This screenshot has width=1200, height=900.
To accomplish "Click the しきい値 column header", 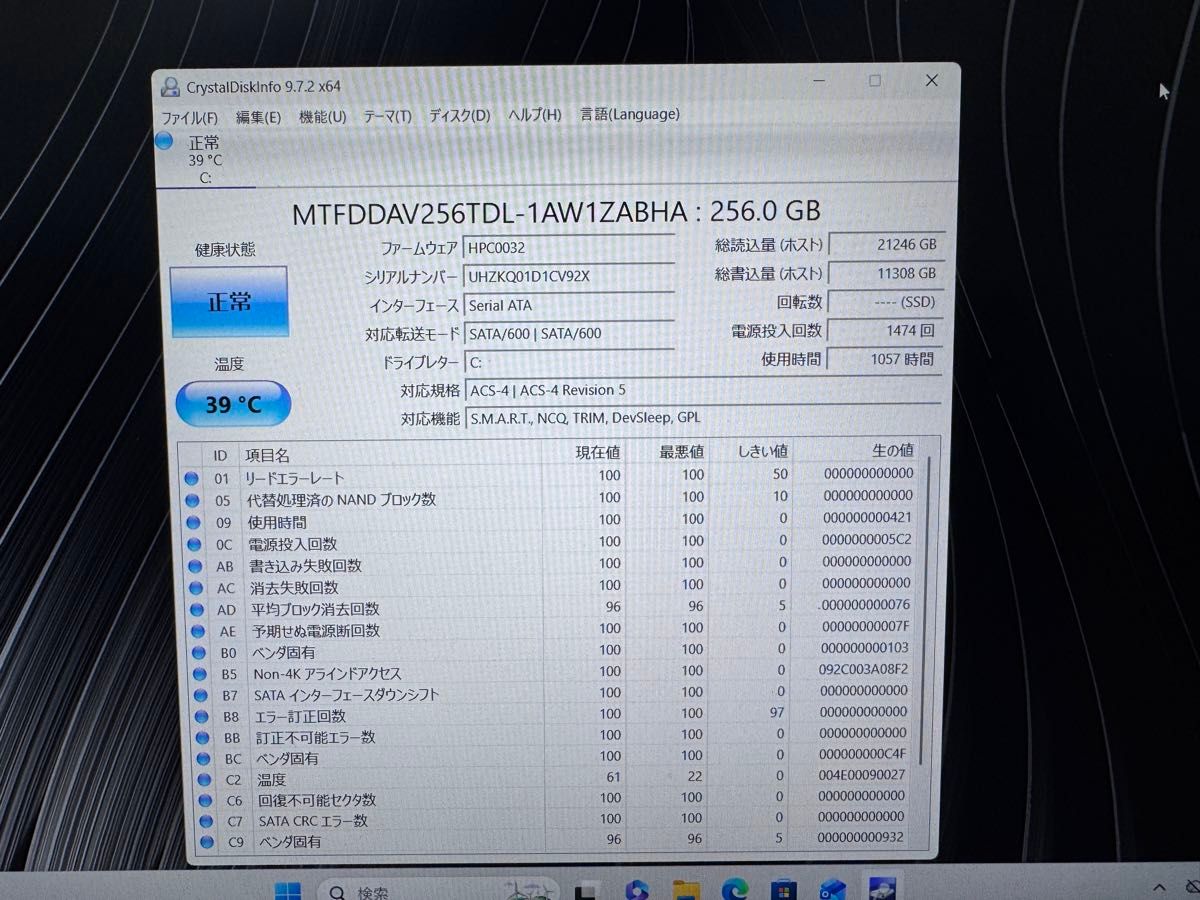I will (761, 451).
